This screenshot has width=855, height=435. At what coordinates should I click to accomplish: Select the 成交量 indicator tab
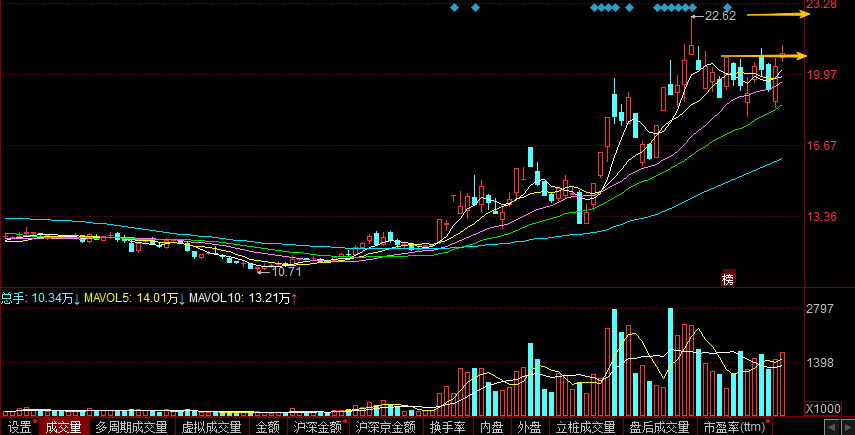(x=63, y=427)
